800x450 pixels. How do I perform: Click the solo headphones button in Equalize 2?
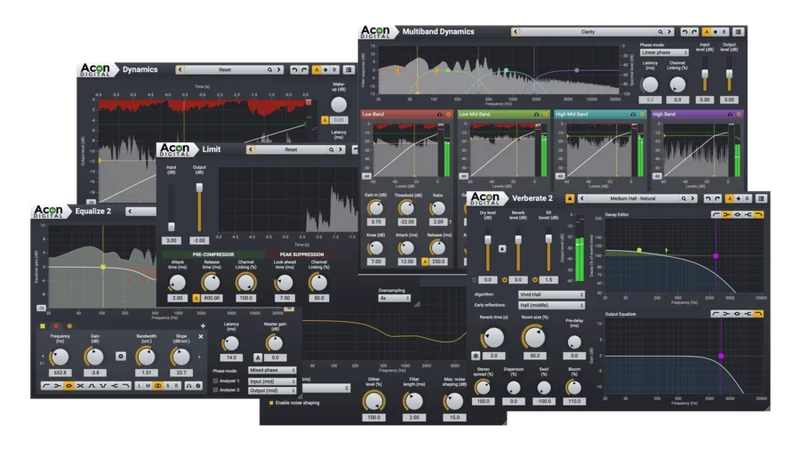(x=188, y=386)
